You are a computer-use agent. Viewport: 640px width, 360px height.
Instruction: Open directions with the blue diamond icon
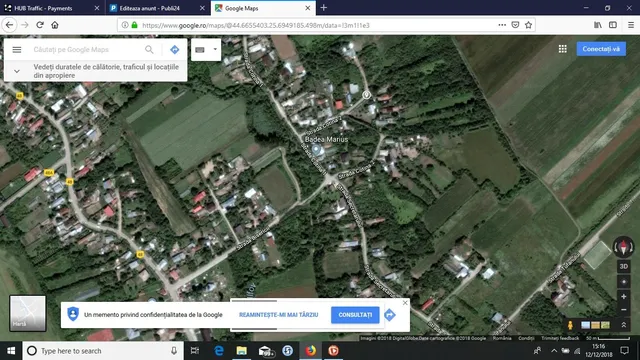(x=175, y=49)
